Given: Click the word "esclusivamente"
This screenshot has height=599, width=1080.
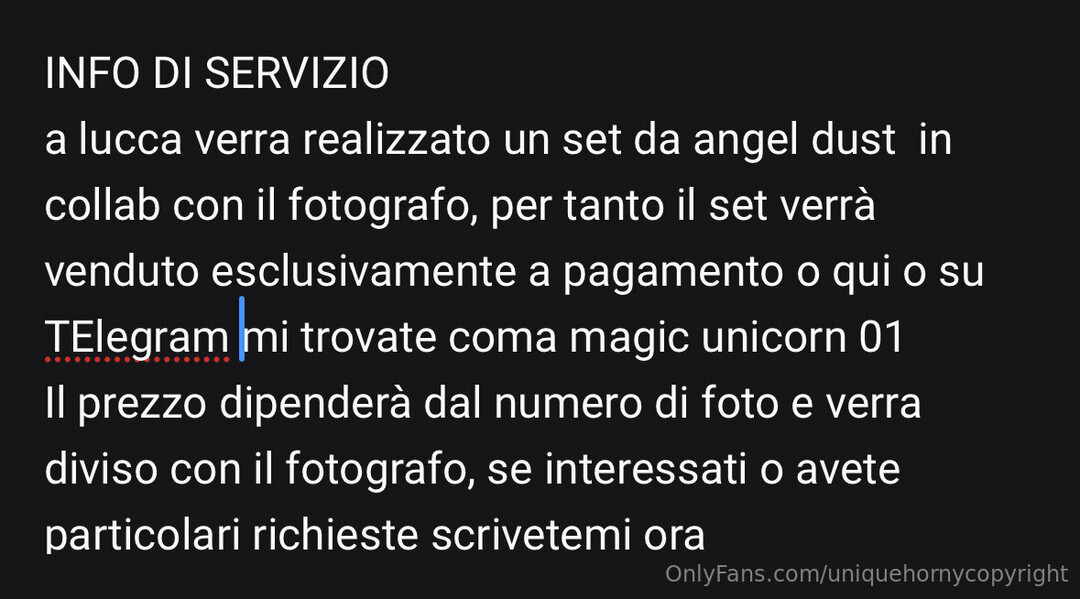Looking at the screenshot, I should pyautogui.click(x=364, y=271).
